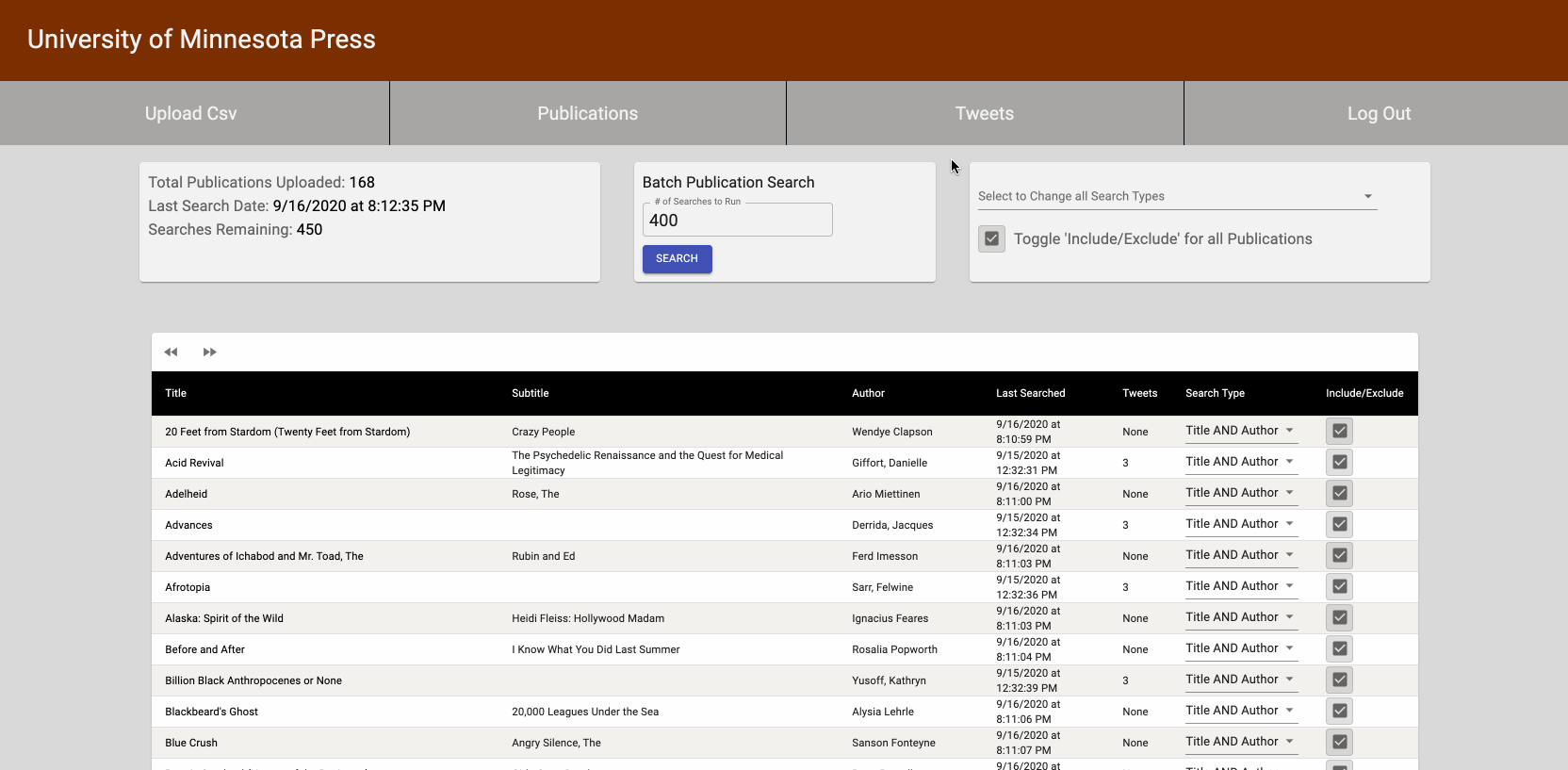The width and height of the screenshot is (1568, 770).
Task: Select the 'Blackbeard's Ghost' title cell
Action: click(x=211, y=712)
